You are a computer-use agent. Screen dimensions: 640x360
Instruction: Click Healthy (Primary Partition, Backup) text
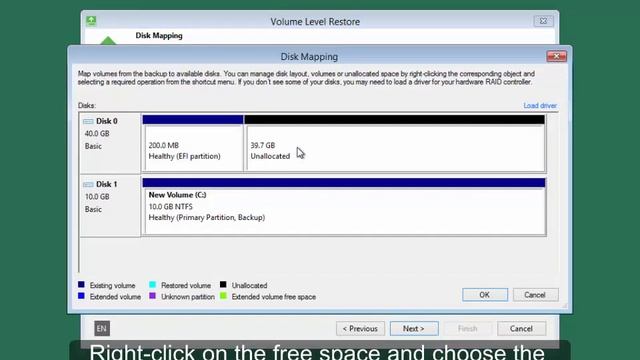pyautogui.click(x=207, y=218)
